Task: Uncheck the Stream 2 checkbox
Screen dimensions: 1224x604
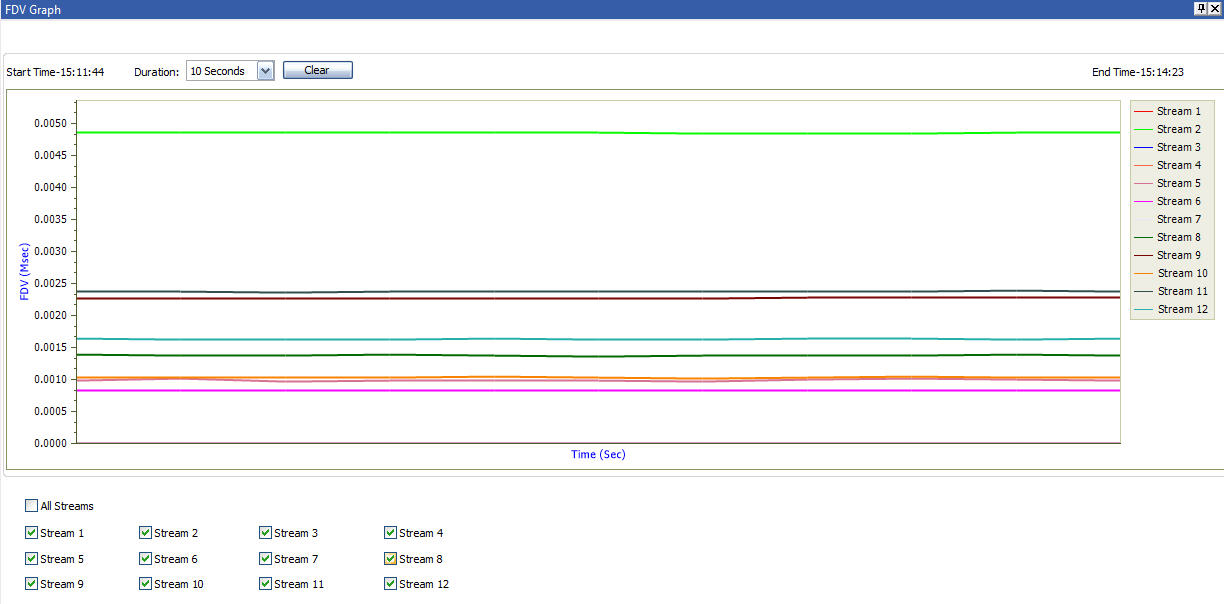Action: tap(146, 533)
